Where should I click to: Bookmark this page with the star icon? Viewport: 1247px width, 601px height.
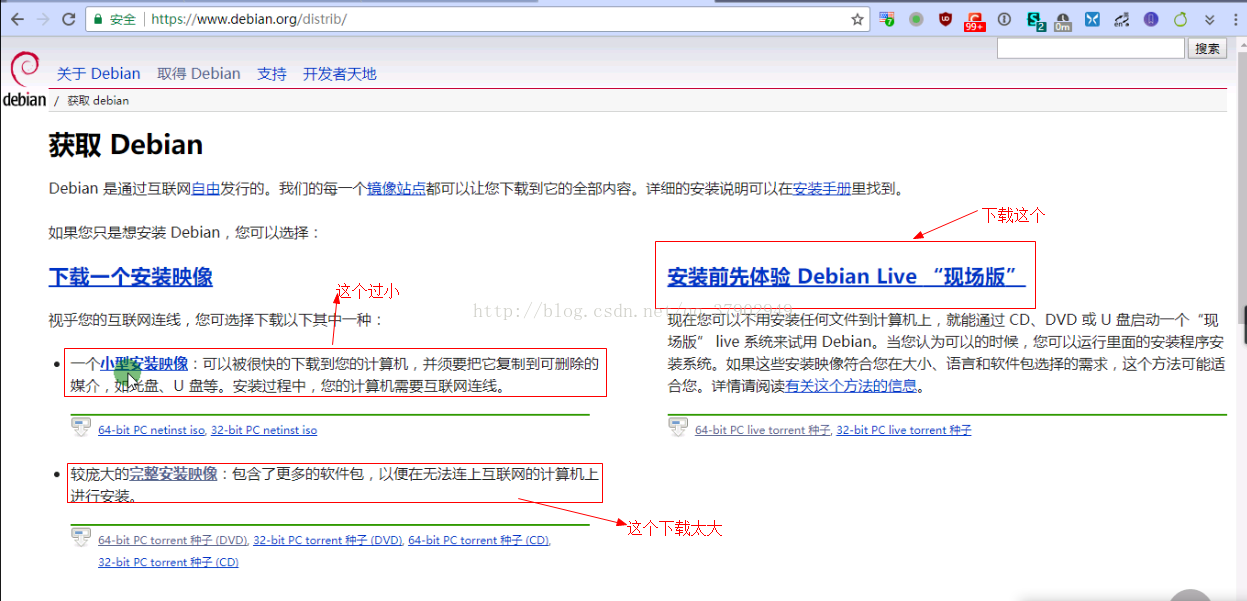[857, 19]
